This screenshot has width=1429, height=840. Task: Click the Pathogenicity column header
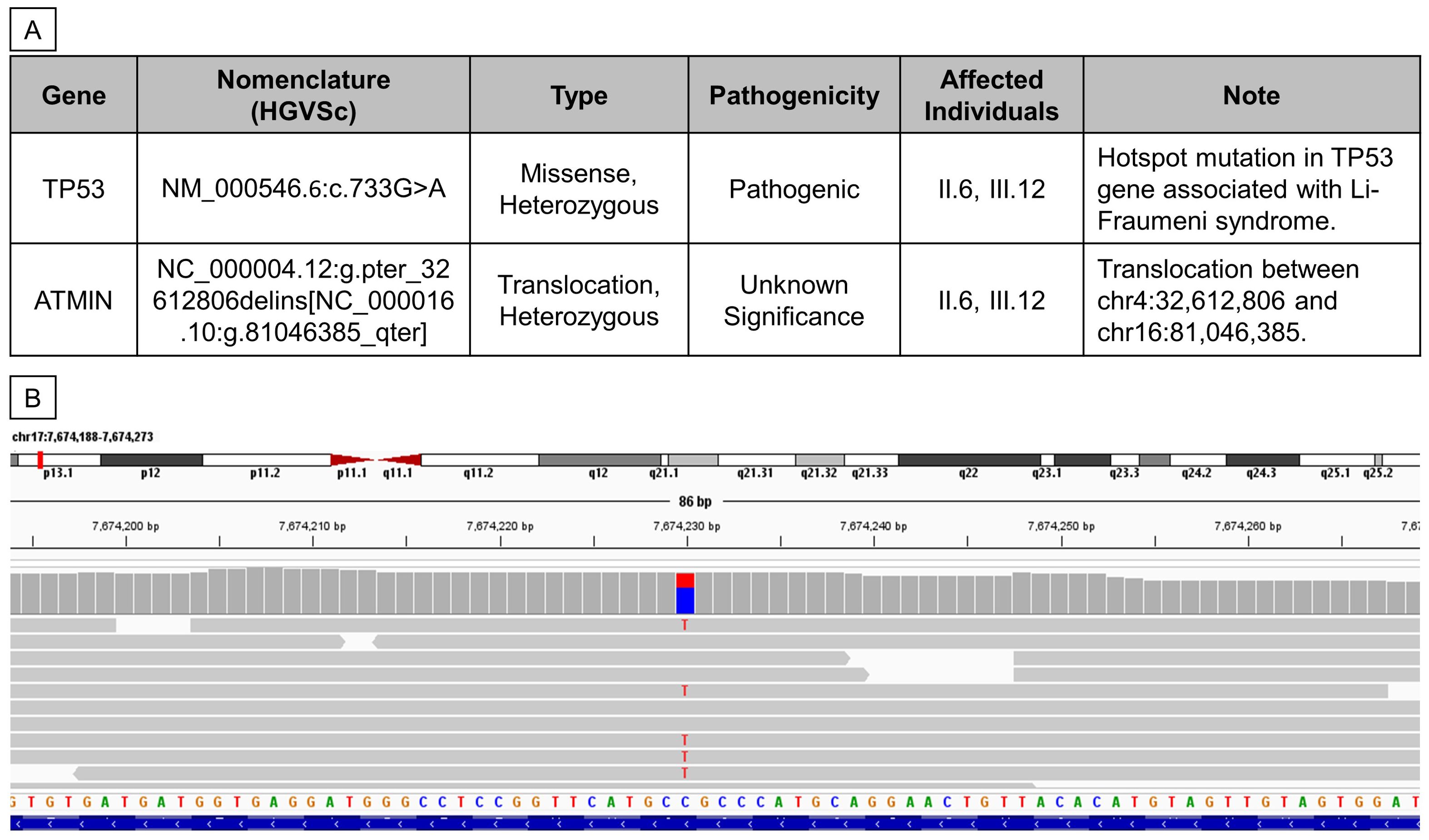click(x=794, y=94)
